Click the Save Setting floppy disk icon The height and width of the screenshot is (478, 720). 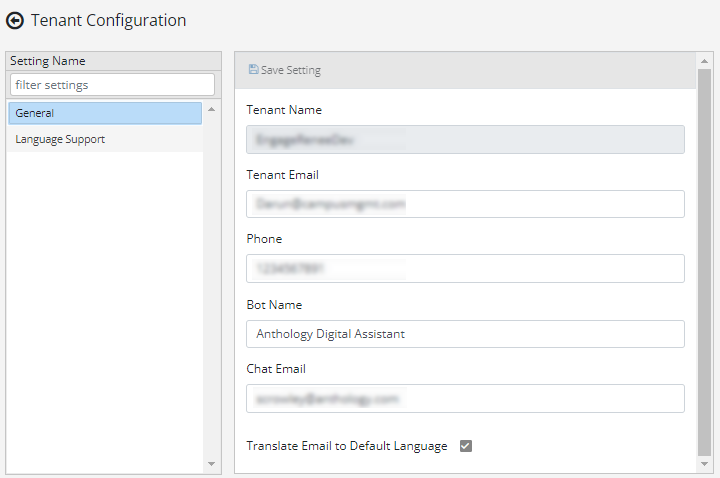click(x=253, y=69)
